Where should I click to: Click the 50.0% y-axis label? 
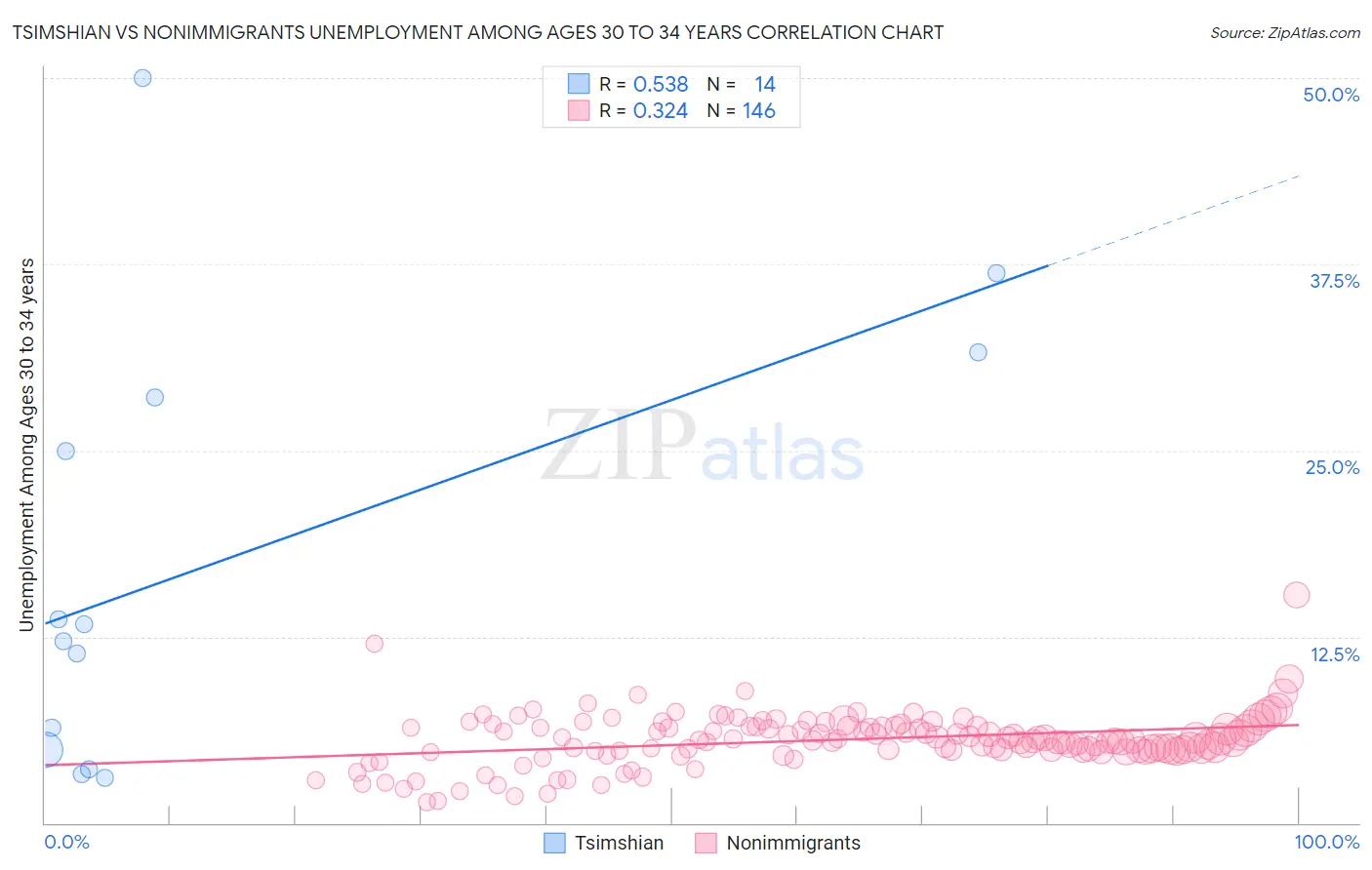(1331, 95)
